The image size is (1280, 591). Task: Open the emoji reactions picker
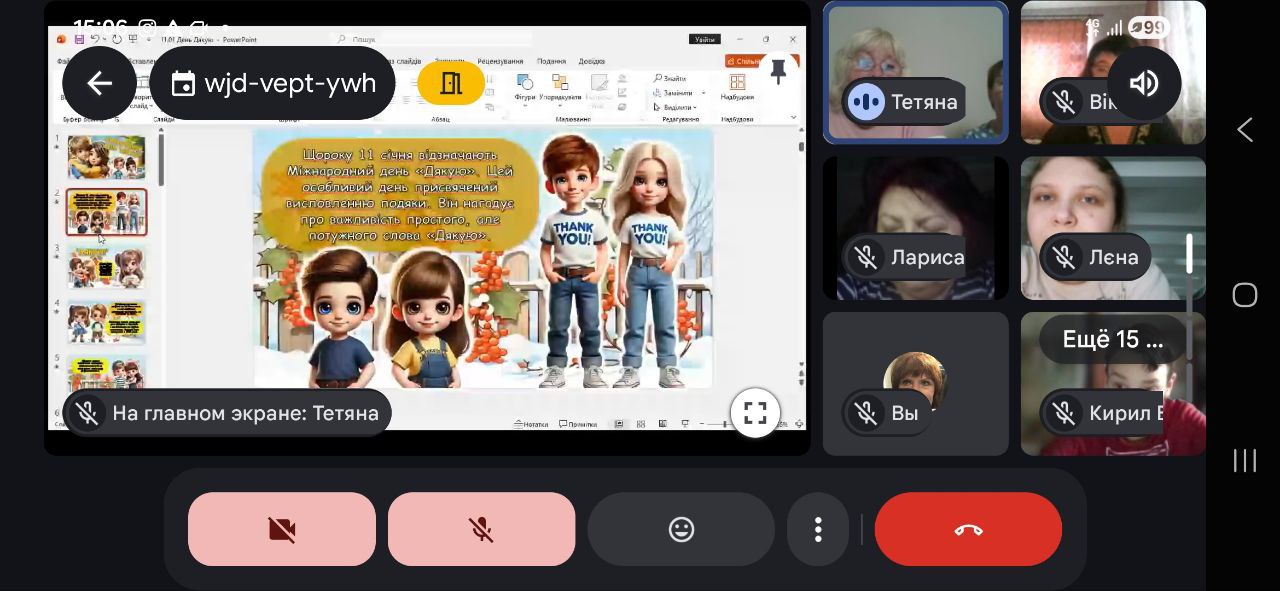681,529
